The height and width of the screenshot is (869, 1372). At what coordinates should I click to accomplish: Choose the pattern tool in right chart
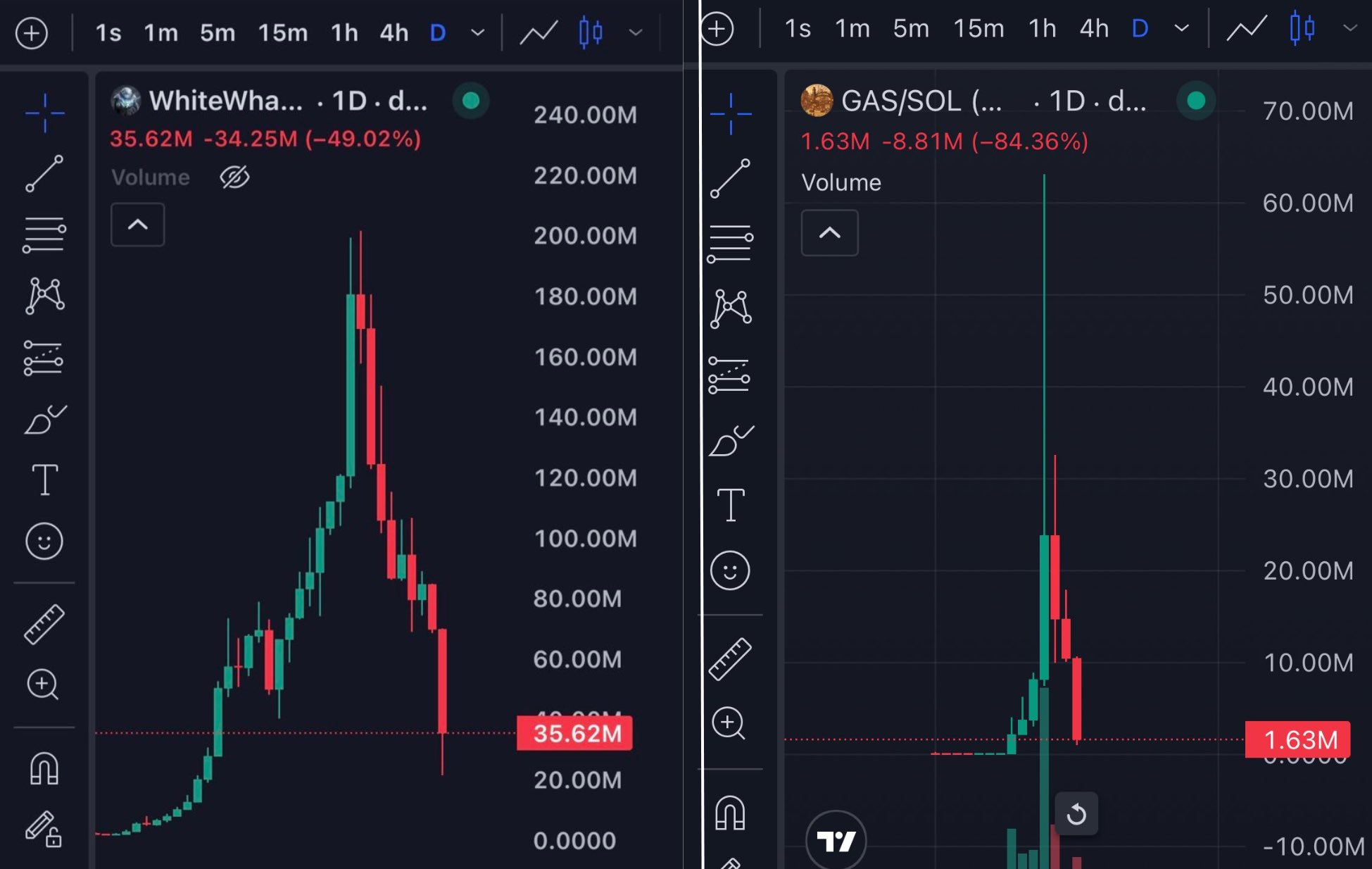(731, 308)
